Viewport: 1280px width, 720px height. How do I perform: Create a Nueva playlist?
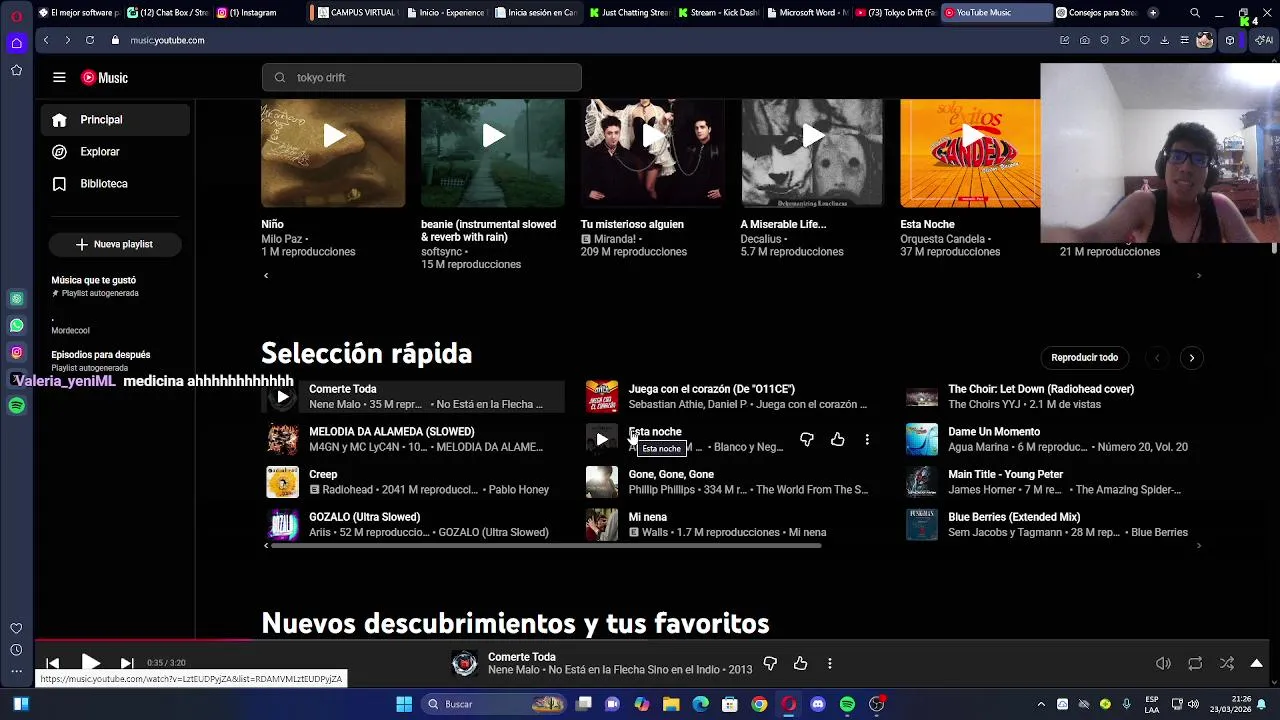tap(114, 244)
